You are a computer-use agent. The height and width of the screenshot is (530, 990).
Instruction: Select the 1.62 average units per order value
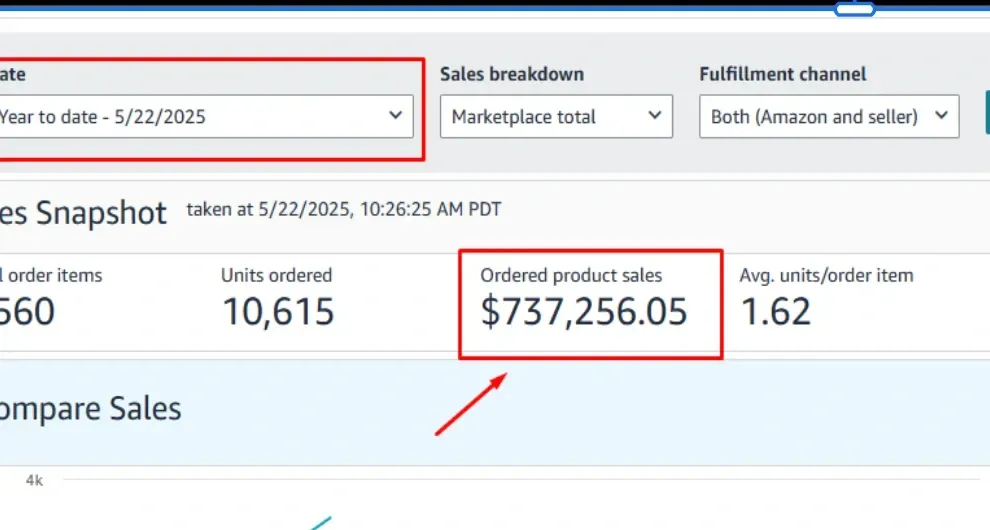click(775, 312)
